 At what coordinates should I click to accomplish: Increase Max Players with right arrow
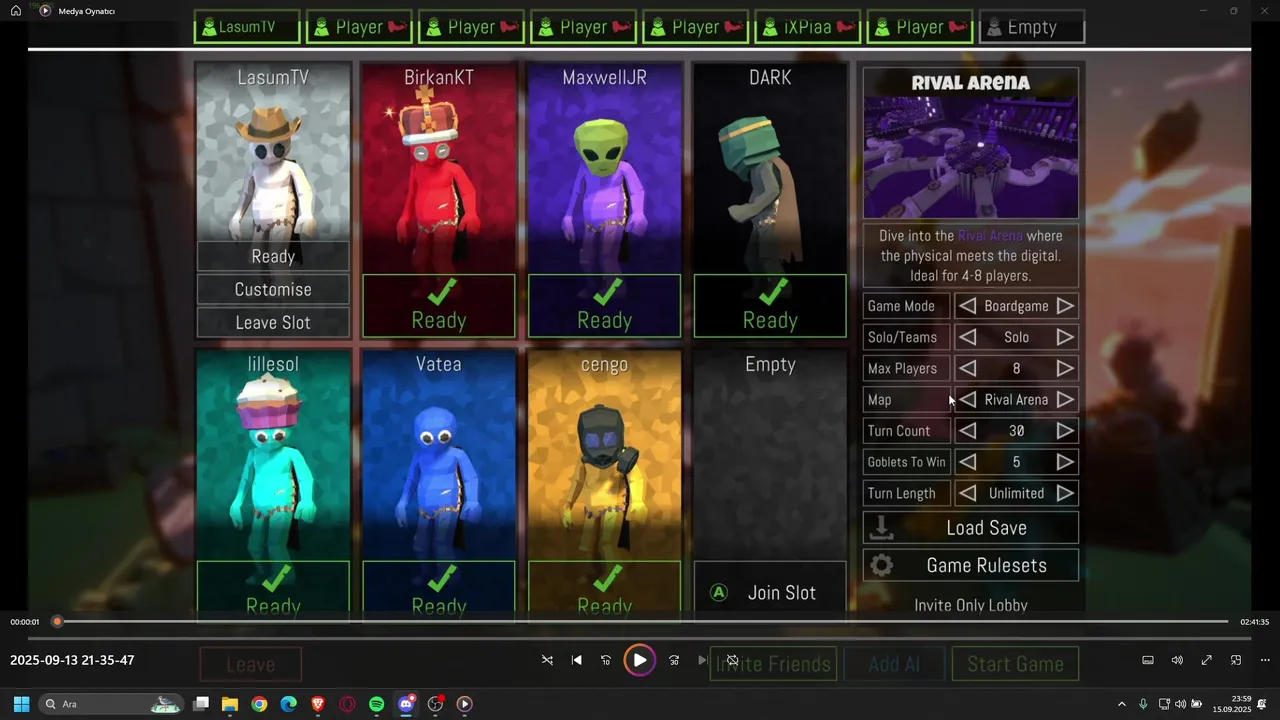[1065, 368]
